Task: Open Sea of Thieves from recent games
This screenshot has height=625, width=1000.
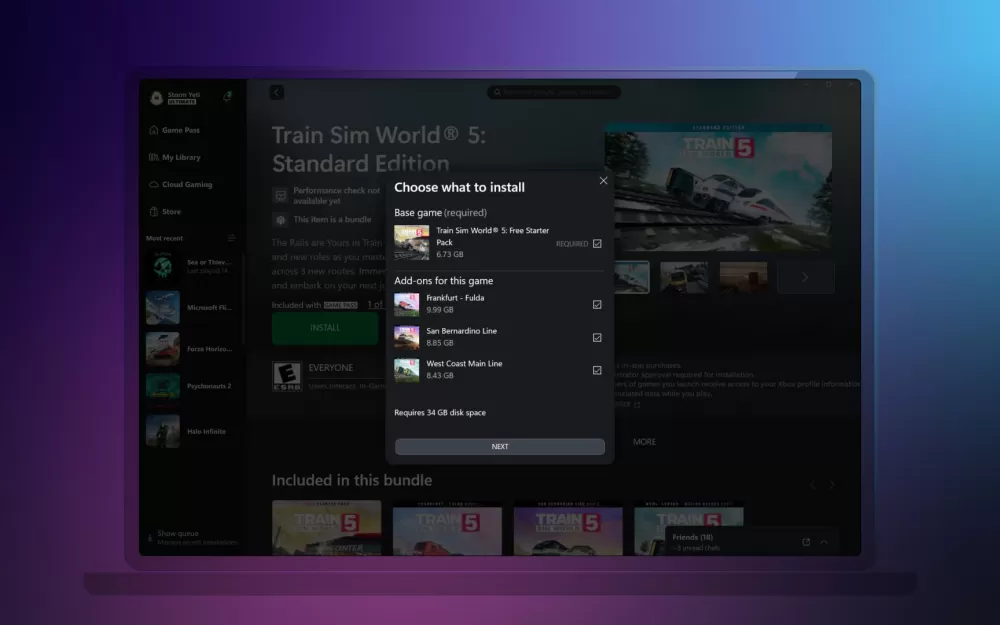Action: 189,267
